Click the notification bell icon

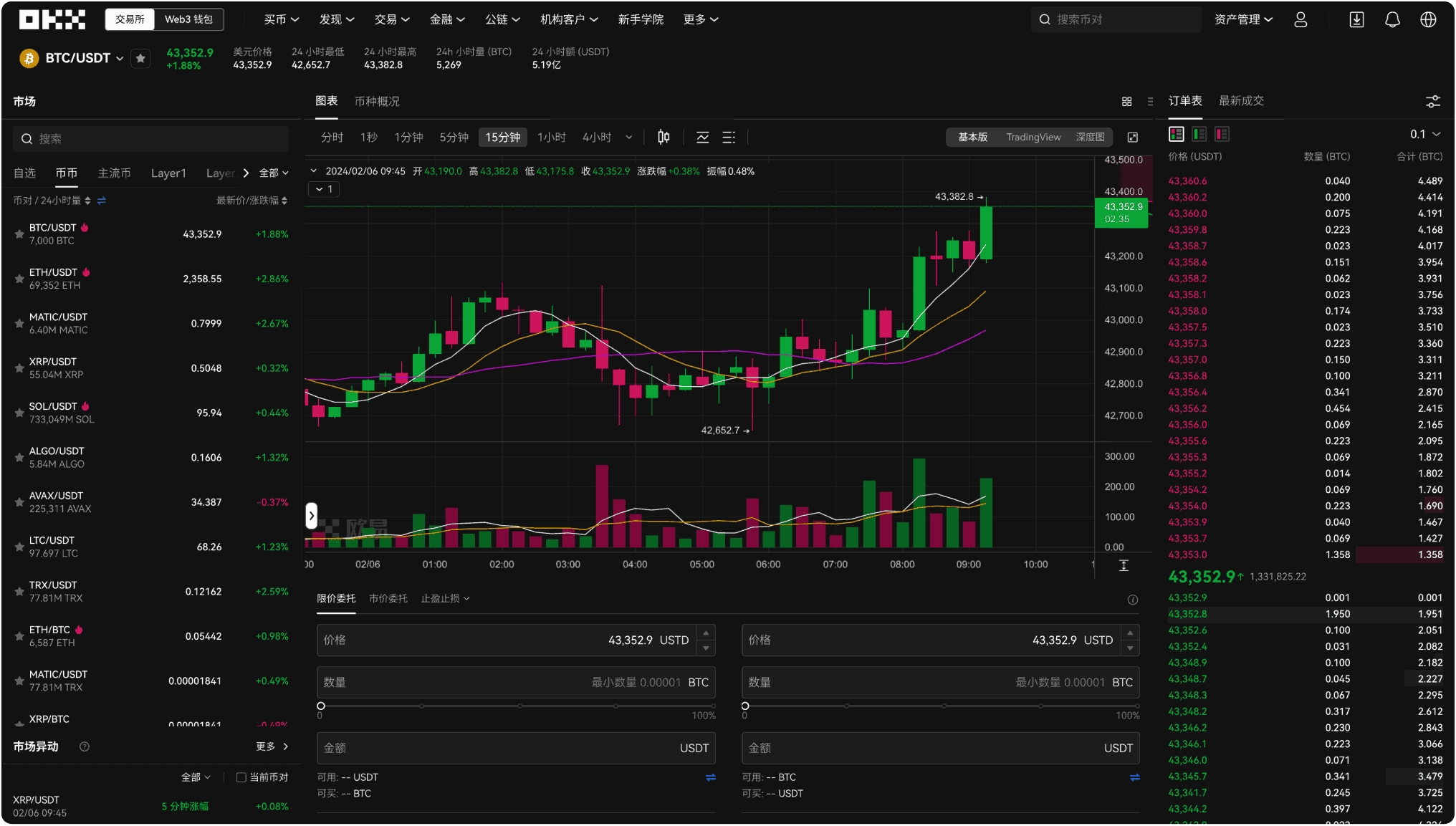(x=1392, y=20)
